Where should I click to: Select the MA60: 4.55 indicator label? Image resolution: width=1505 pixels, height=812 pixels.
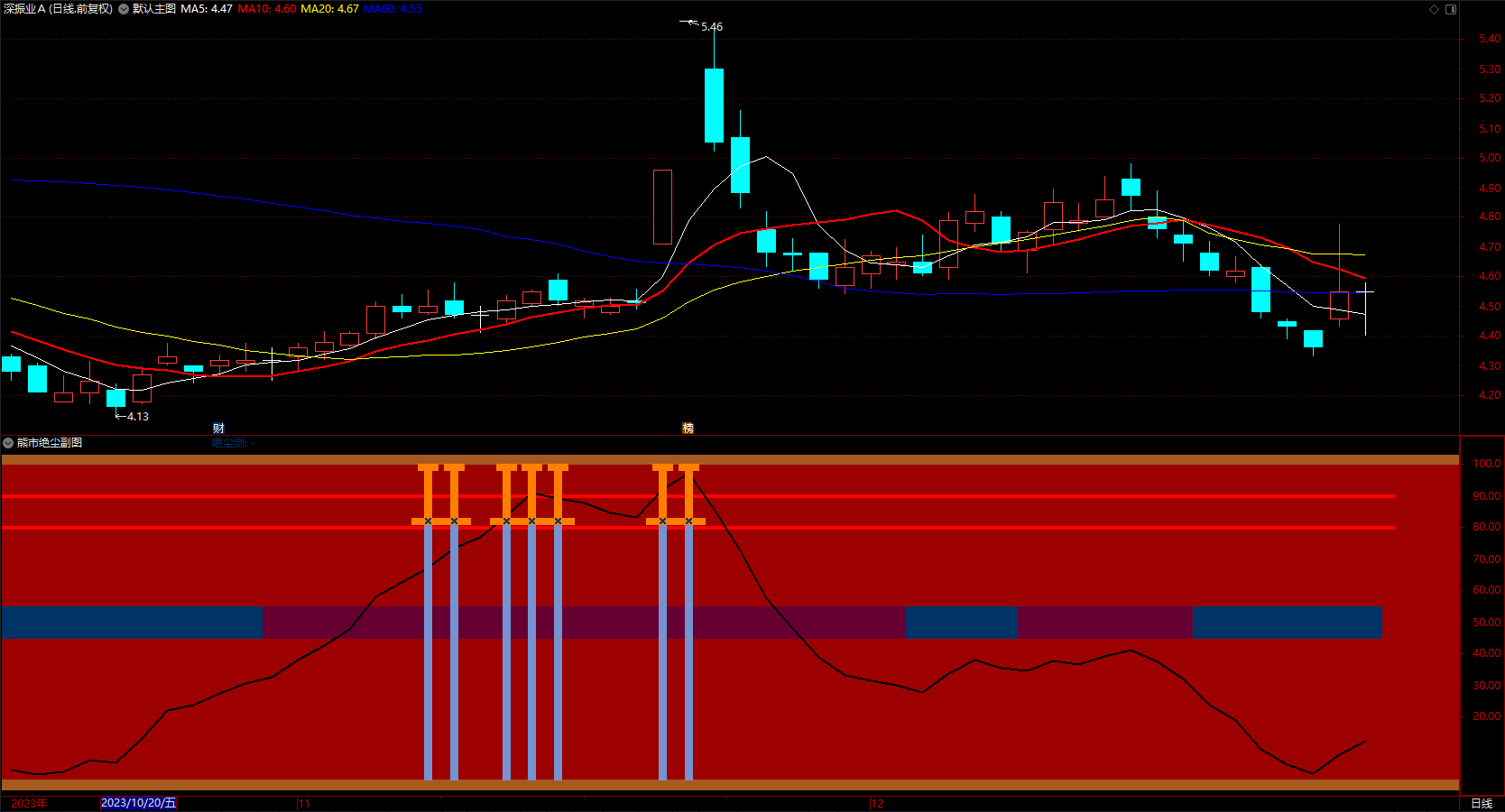(392, 9)
